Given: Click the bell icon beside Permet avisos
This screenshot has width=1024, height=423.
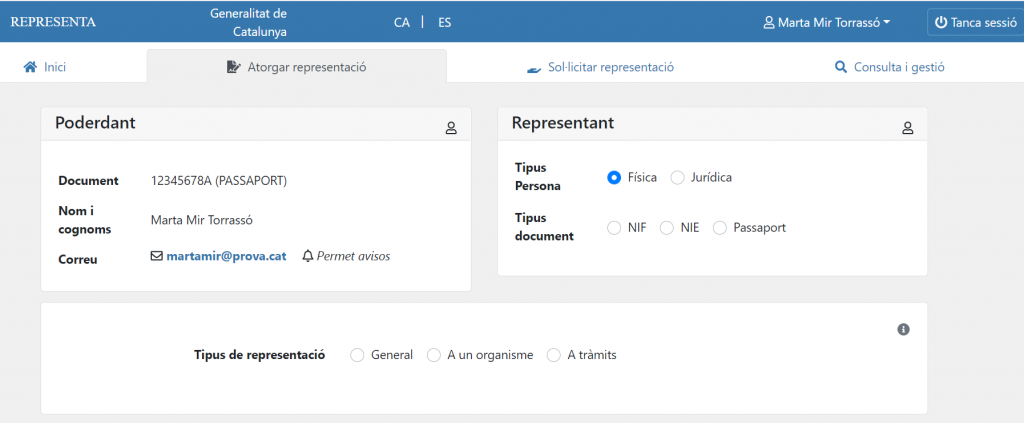Looking at the screenshot, I should tap(308, 256).
